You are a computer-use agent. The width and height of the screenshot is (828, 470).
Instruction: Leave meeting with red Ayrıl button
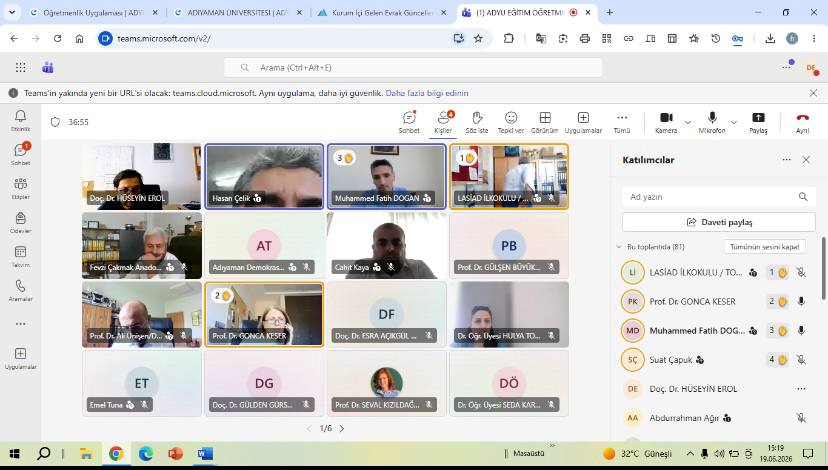[x=802, y=122]
